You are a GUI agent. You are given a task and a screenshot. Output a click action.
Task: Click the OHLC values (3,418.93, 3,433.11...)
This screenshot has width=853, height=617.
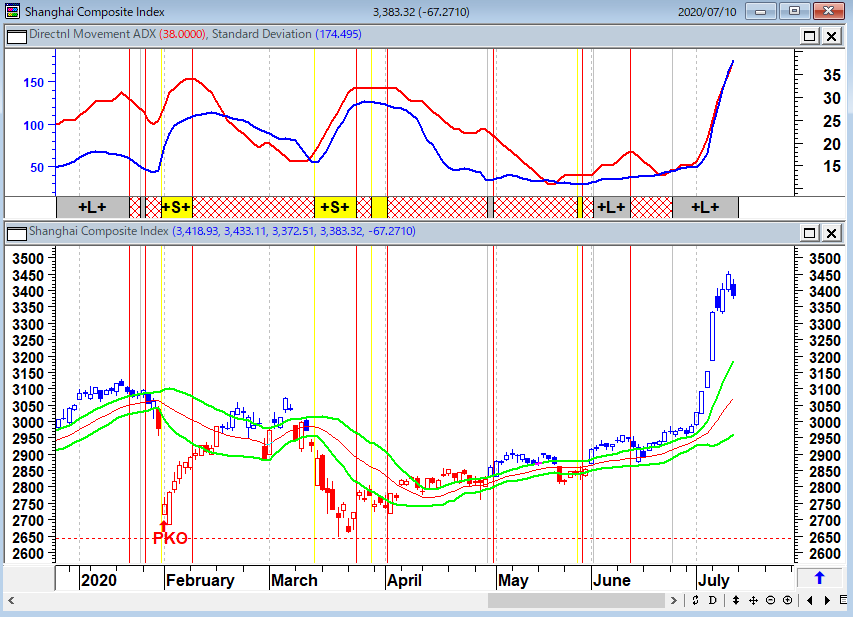tap(294, 231)
